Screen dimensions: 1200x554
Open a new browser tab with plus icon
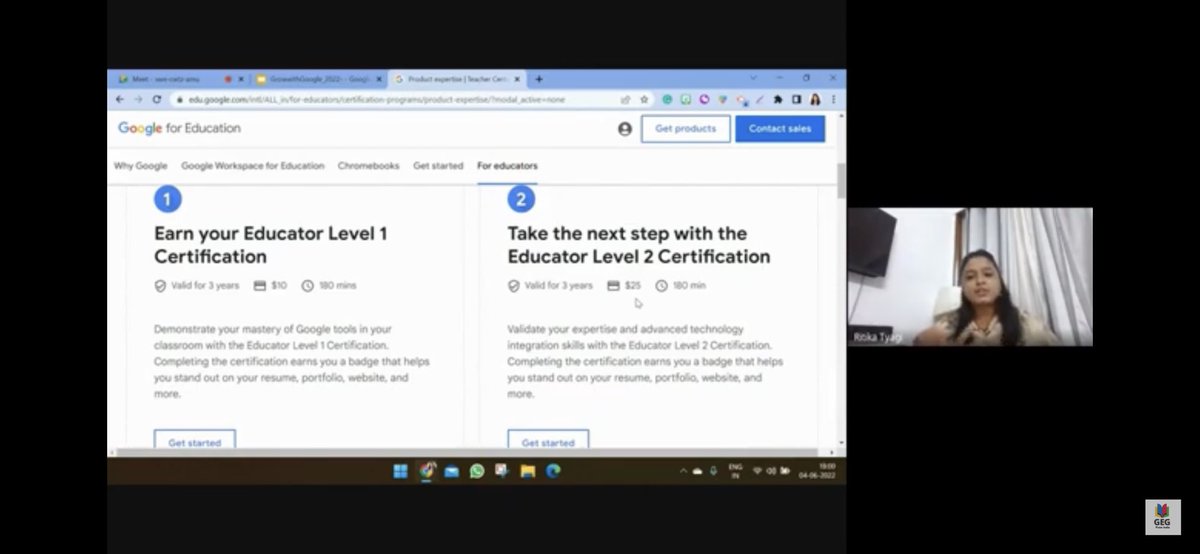[539, 79]
